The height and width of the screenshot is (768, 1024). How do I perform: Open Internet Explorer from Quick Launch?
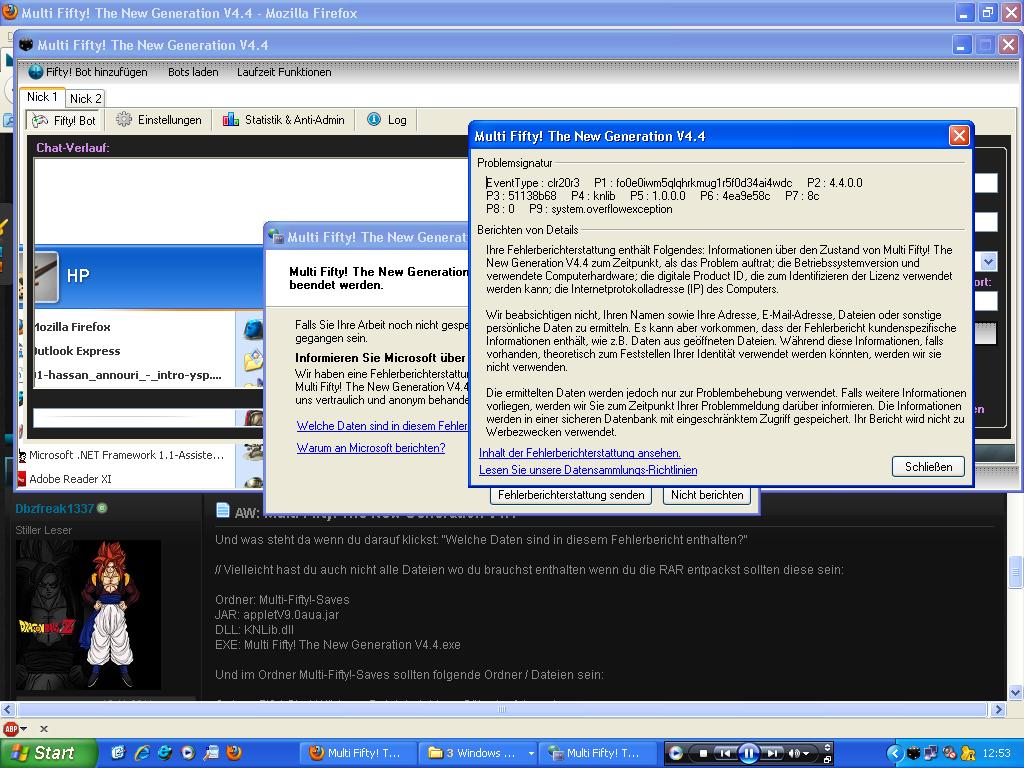(141, 753)
